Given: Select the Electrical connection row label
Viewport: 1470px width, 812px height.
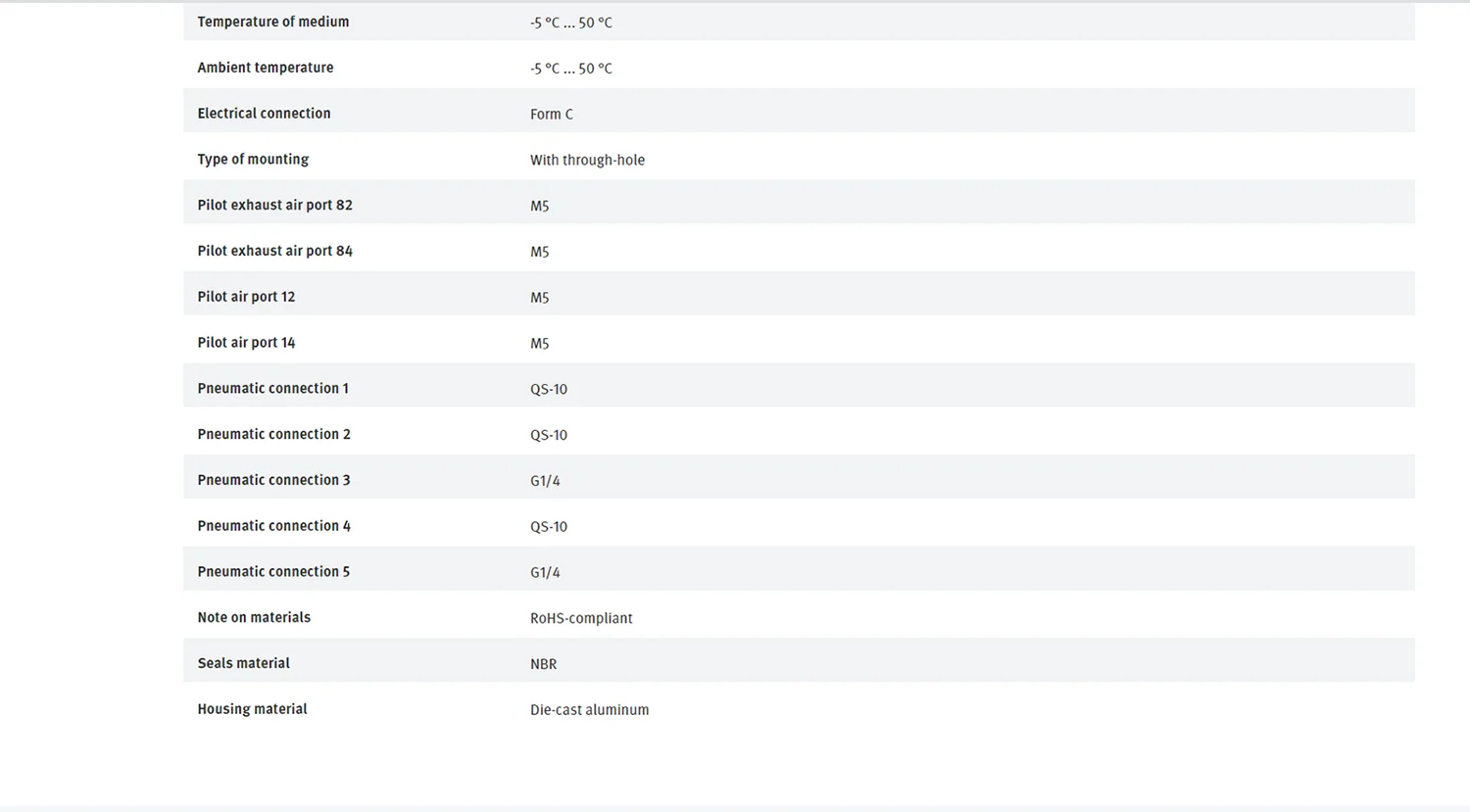Looking at the screenshot, I should click(264, 114).
